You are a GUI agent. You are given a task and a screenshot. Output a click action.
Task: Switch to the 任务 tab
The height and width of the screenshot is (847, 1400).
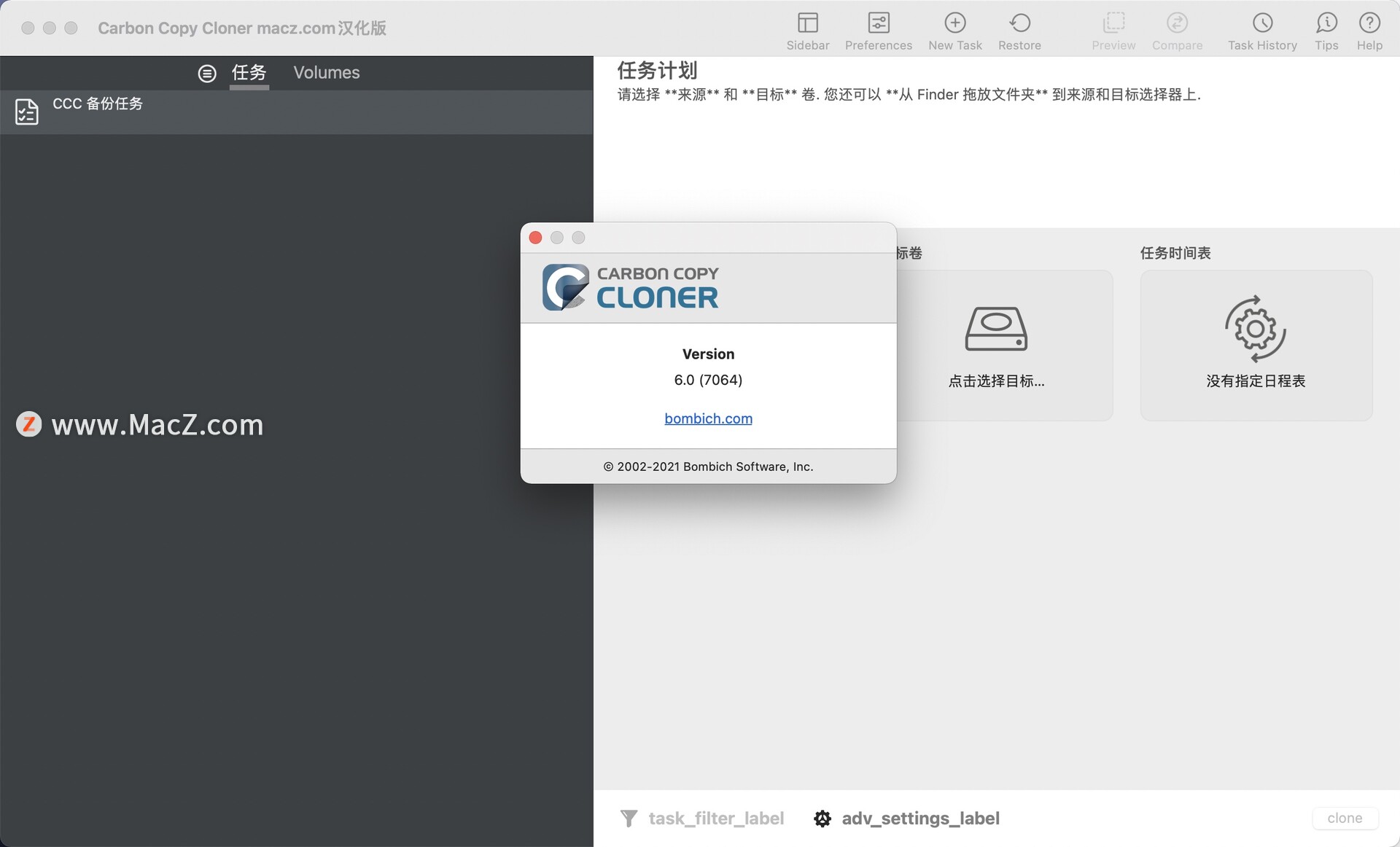249,72
